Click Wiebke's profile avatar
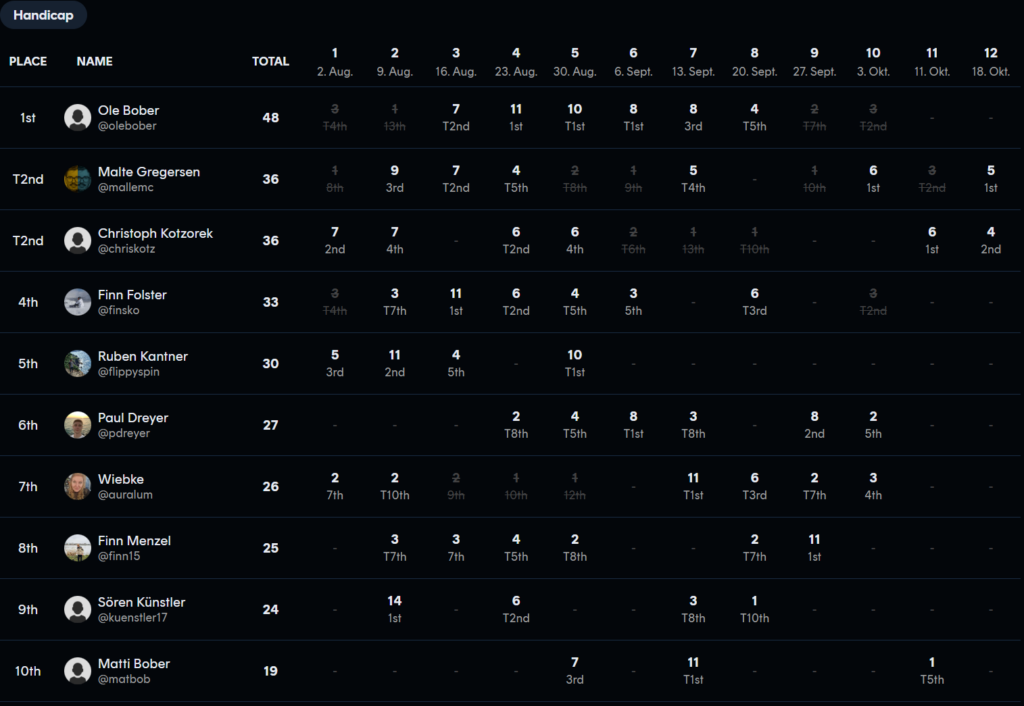 [78, 487]
